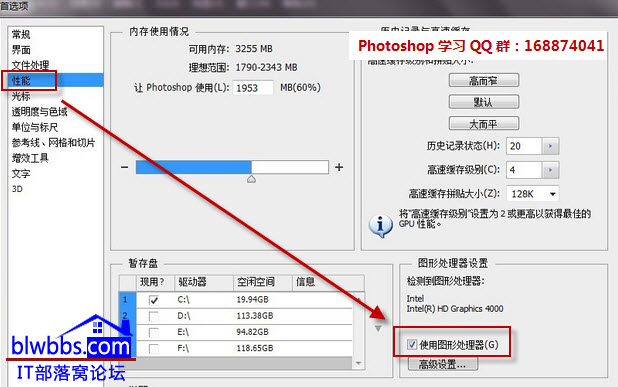
Task: Click the 历史记录状态 value field
Action: pyautogui.click(x=524, y=146)
